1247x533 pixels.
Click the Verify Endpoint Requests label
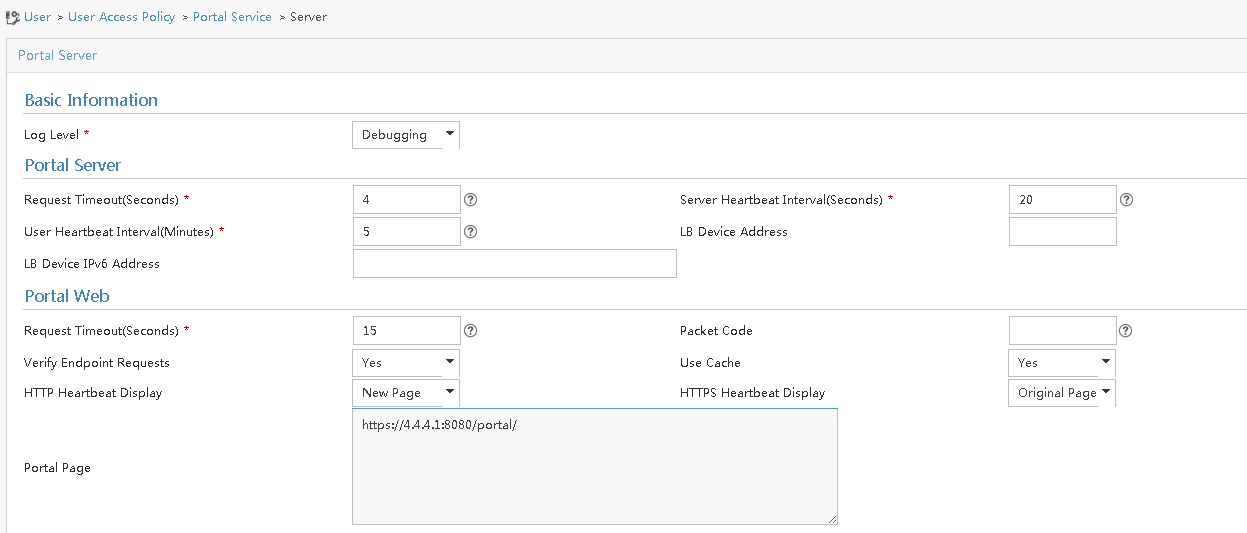tap(97, 363)
